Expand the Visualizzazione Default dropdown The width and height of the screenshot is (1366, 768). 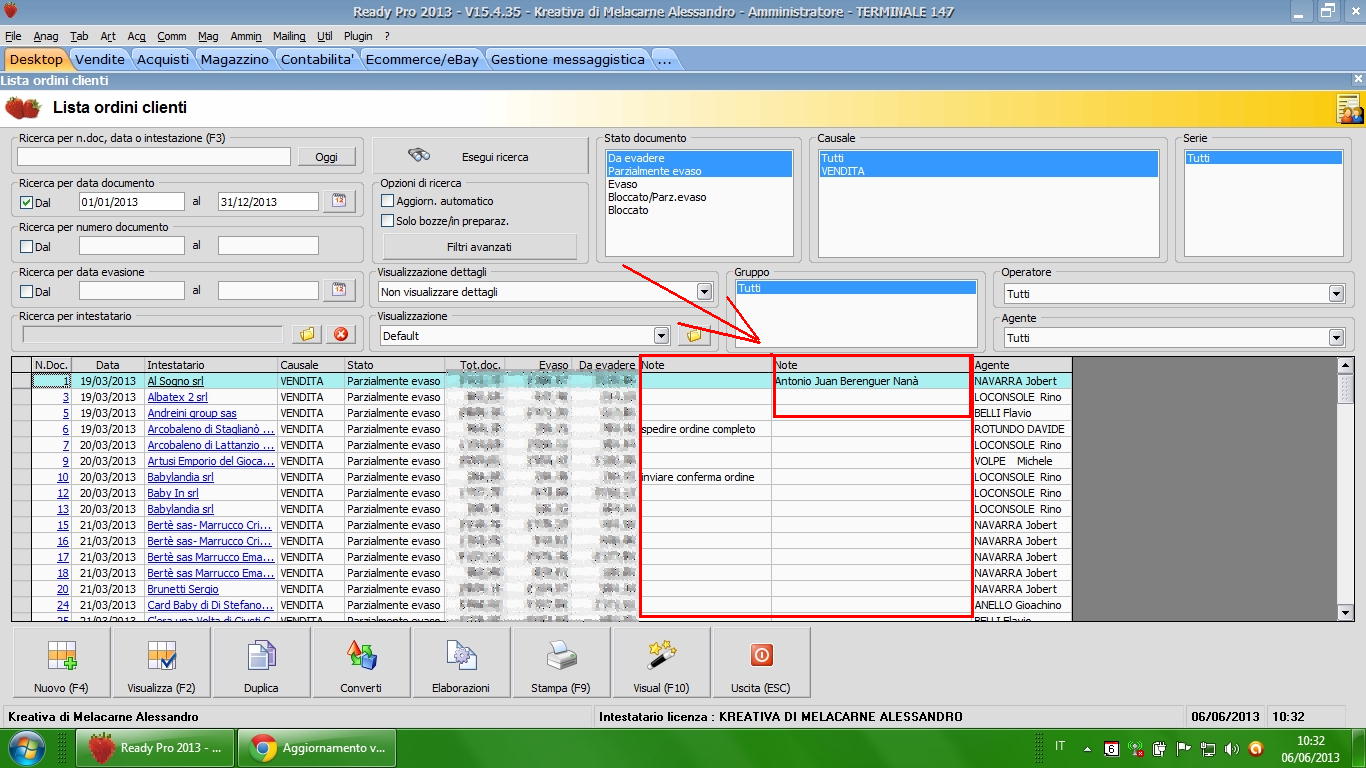661,336
